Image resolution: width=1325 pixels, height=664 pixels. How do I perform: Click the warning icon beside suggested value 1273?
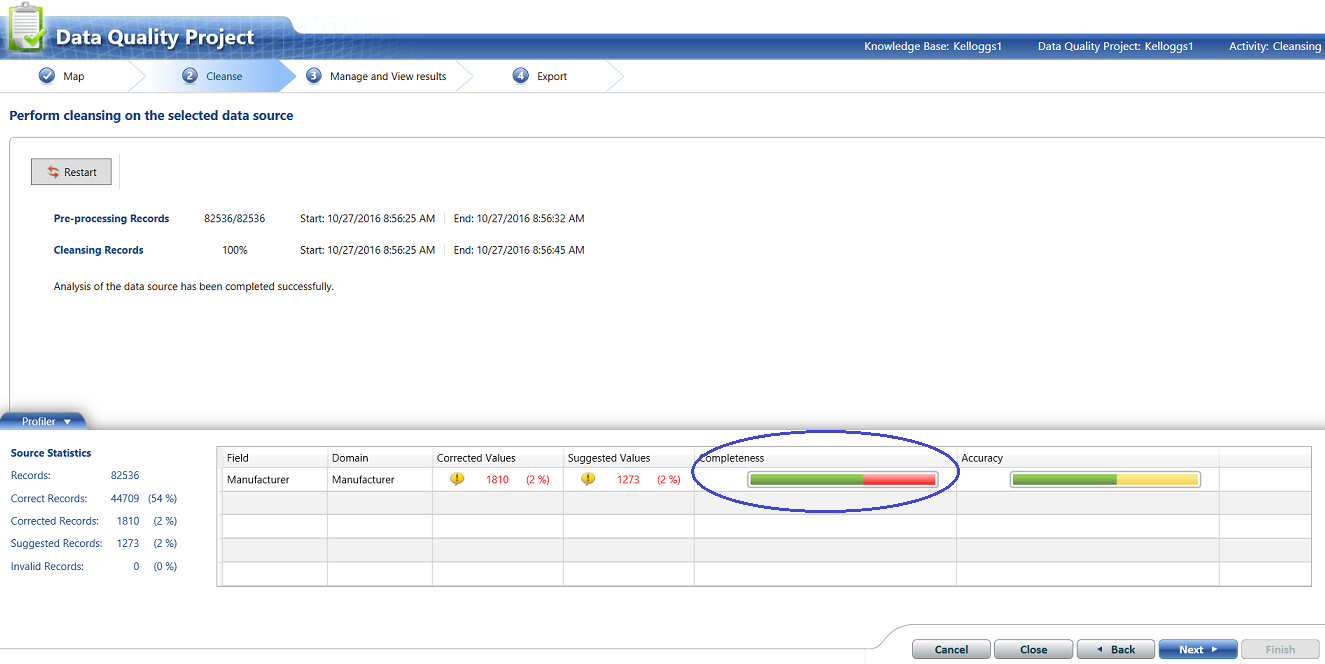(x=588, y=479)
